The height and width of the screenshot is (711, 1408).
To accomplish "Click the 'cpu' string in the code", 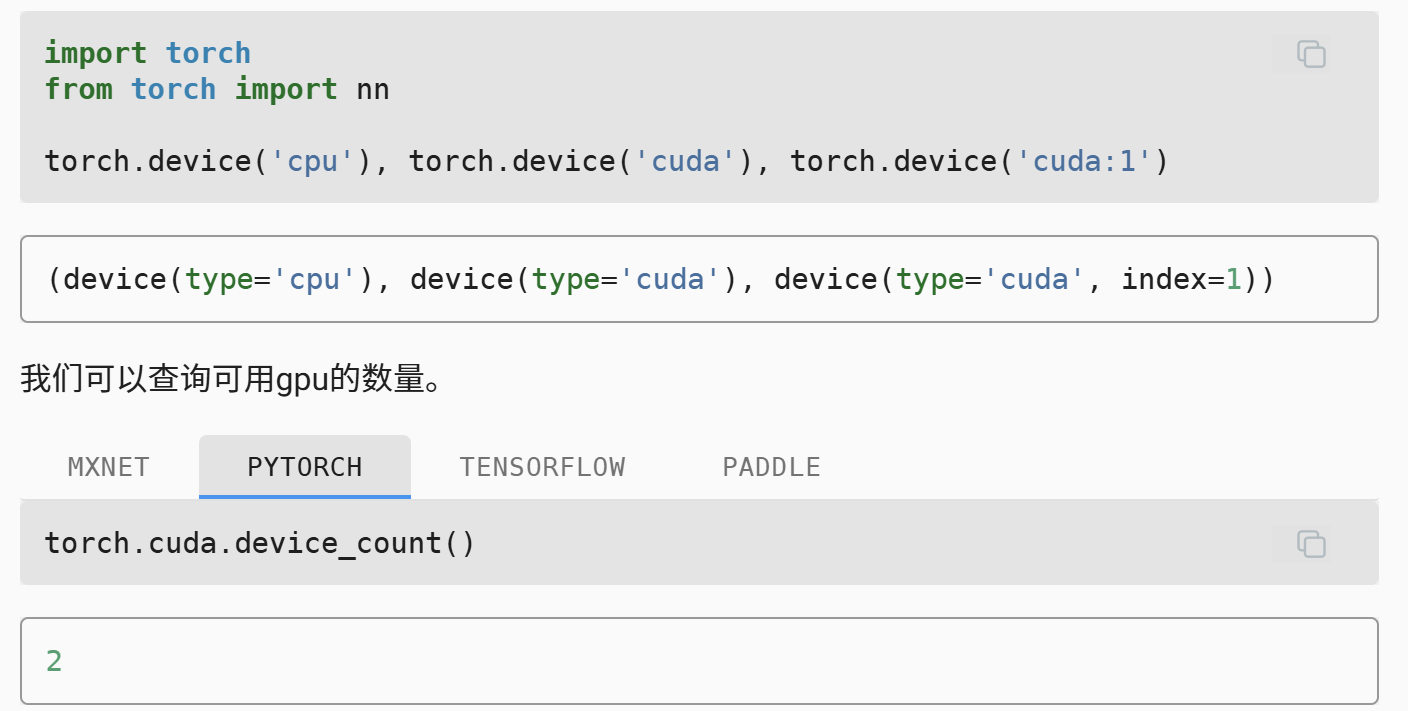I will tap(313, 161).
